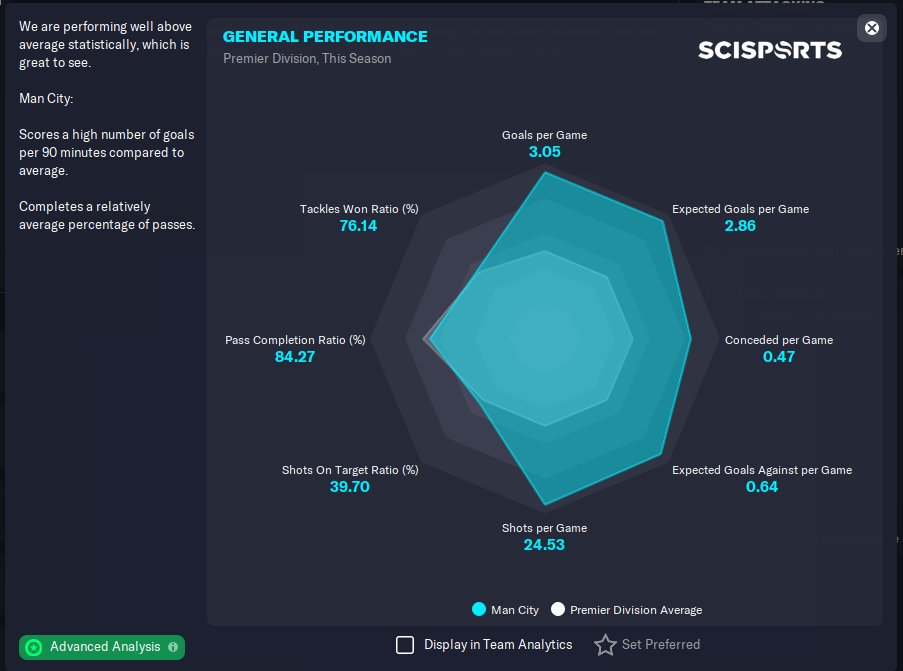The image size is (903, 671).
Task: Select the Shots per Game 24.53 value
Action: pyautogui.click(x=544, y=545)
